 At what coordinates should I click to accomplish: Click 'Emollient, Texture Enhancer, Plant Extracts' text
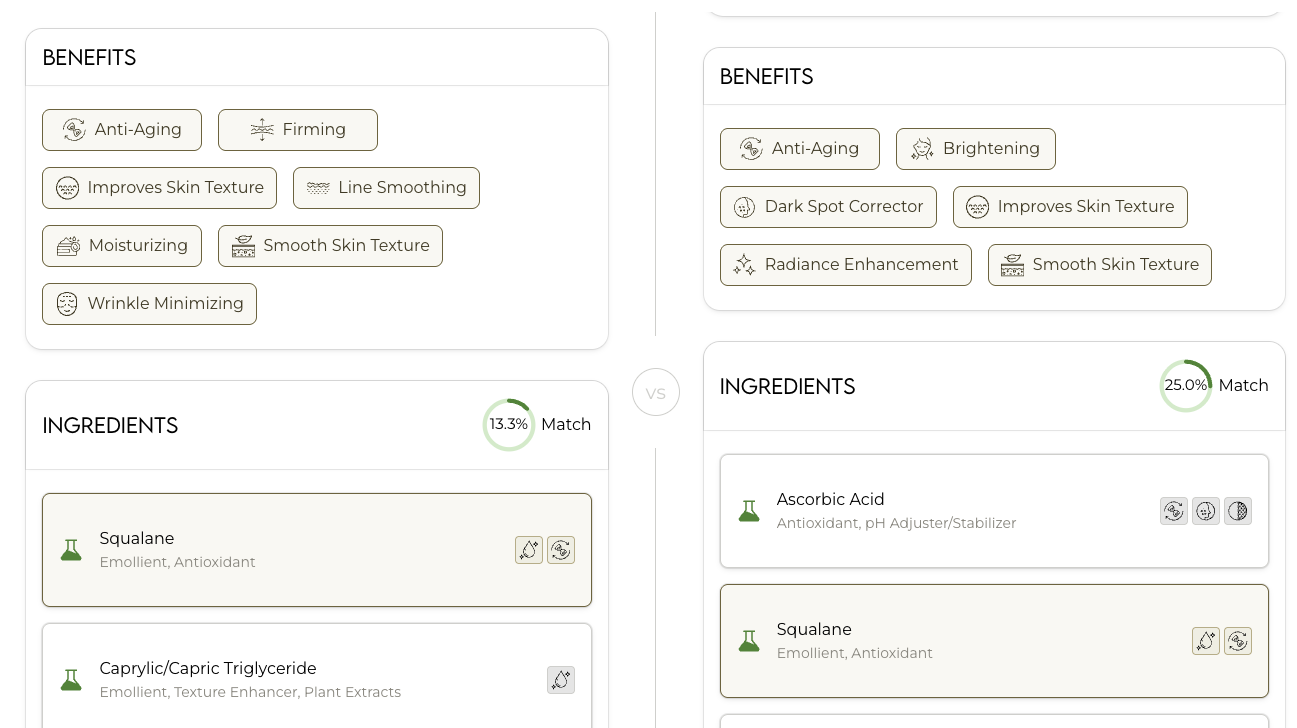pos(250,692)
